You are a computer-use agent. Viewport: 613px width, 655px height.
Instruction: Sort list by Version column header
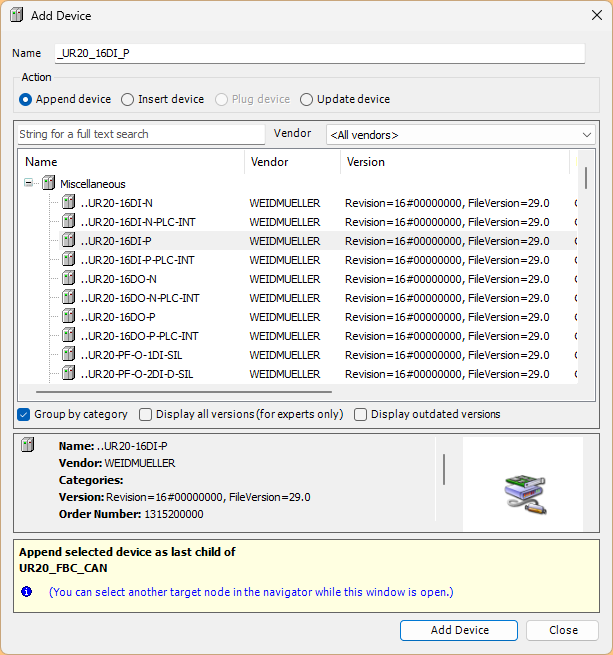pos(455,162)
